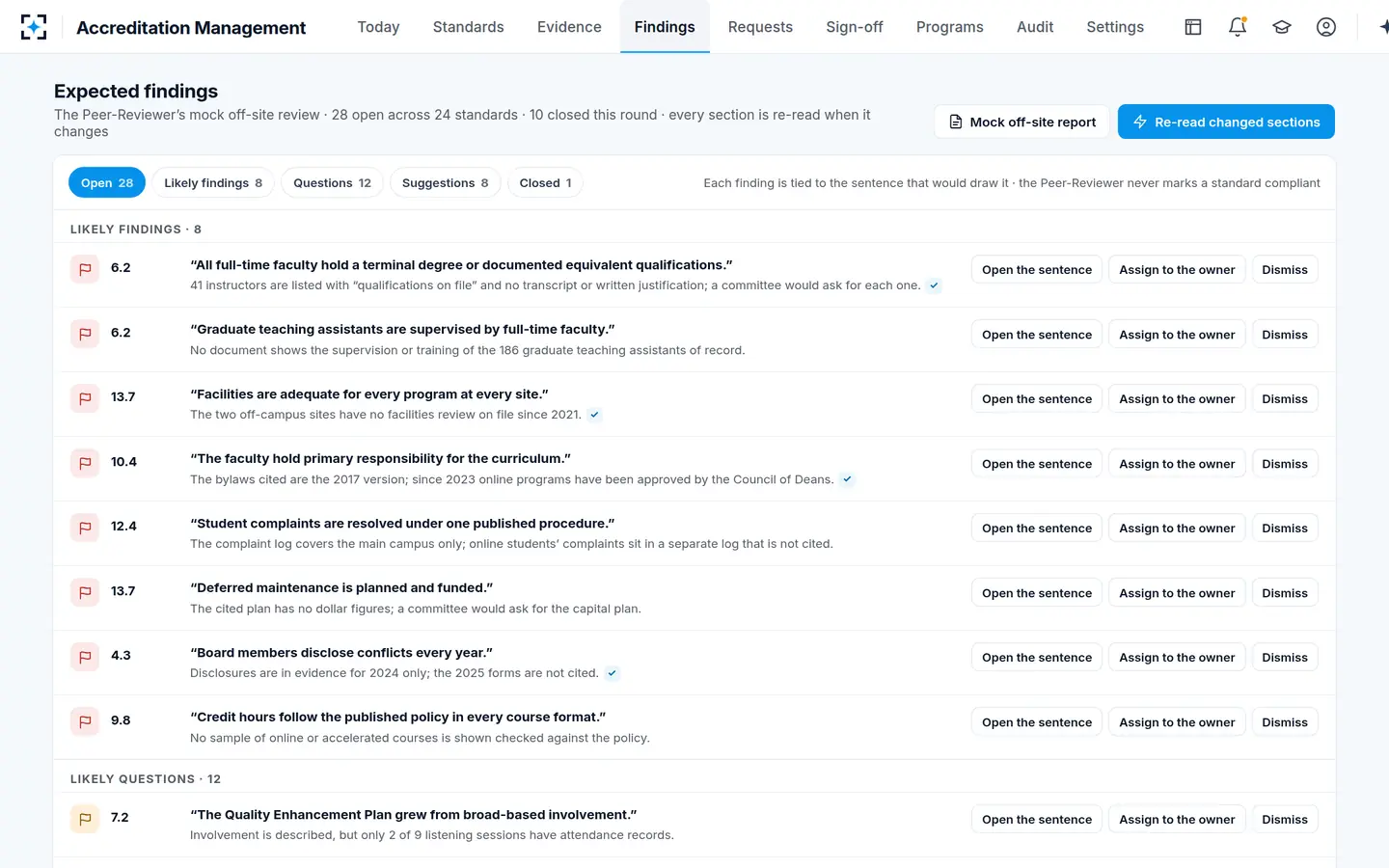This screenshot has height=868, width=1389.
Task: Click the flag icon beside "Facilities are adequate" finding
Action: pyautogui.click(x=85, y=398)
